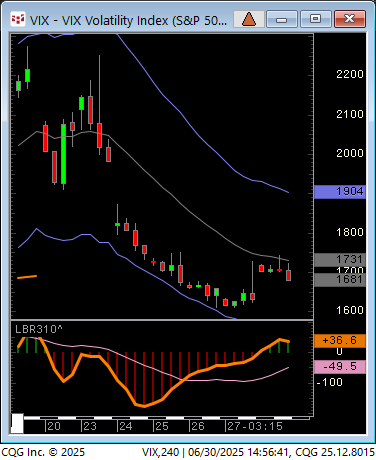
Task: Close the VIX chart window
Action: (x=350, y=19)
